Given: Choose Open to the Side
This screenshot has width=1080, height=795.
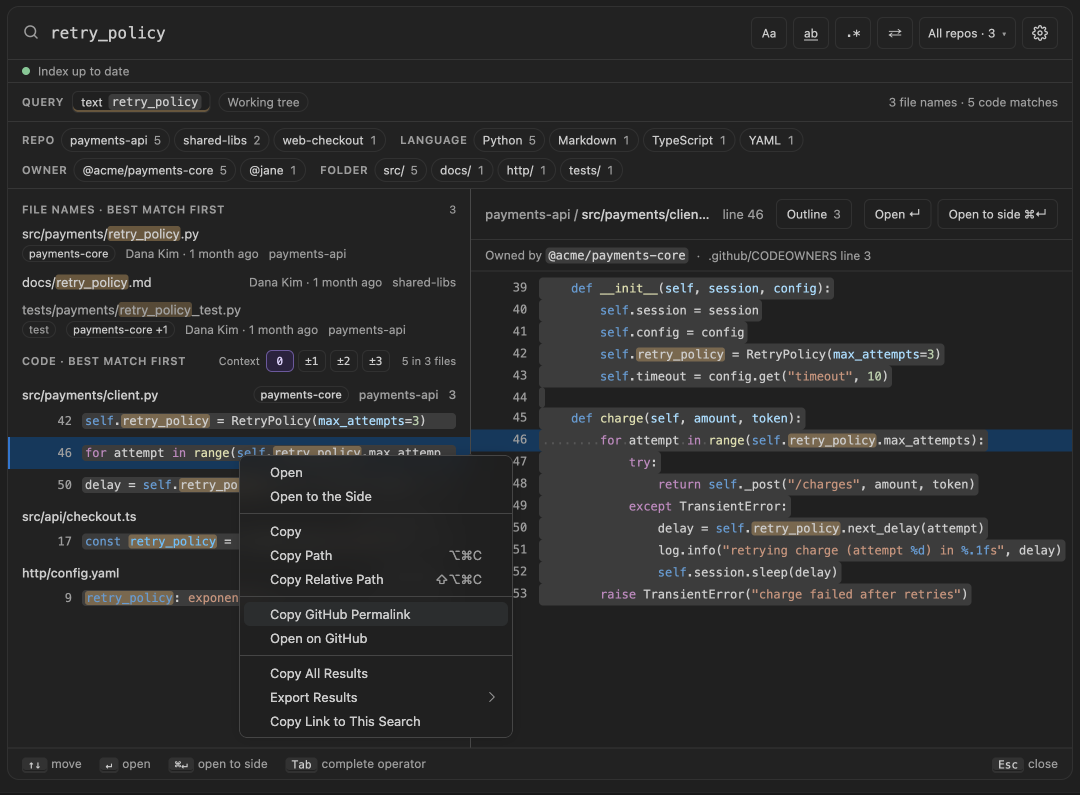Looking at the screenshot, I should (375, 497).
